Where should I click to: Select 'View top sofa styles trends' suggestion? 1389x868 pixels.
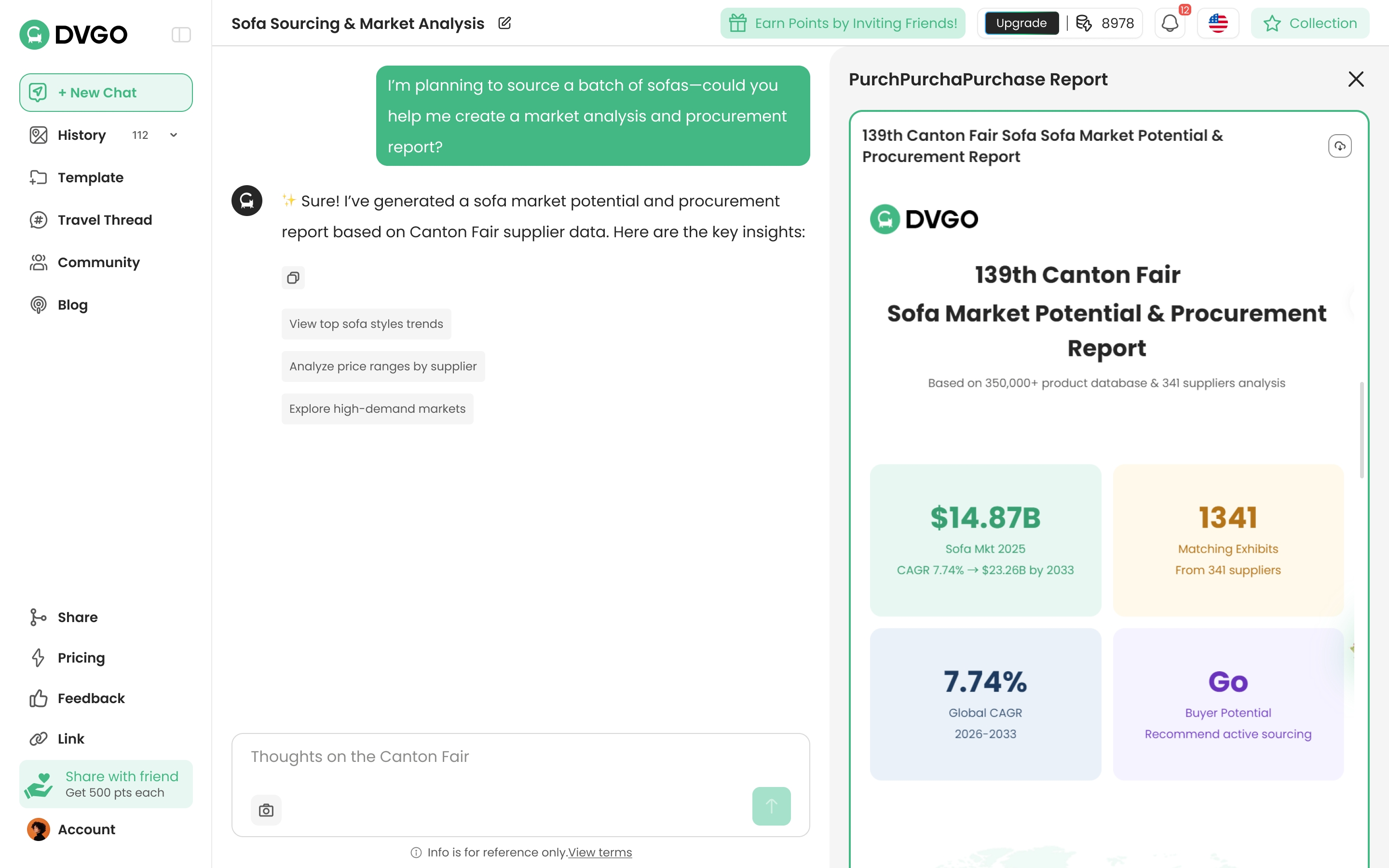(366, 324)
